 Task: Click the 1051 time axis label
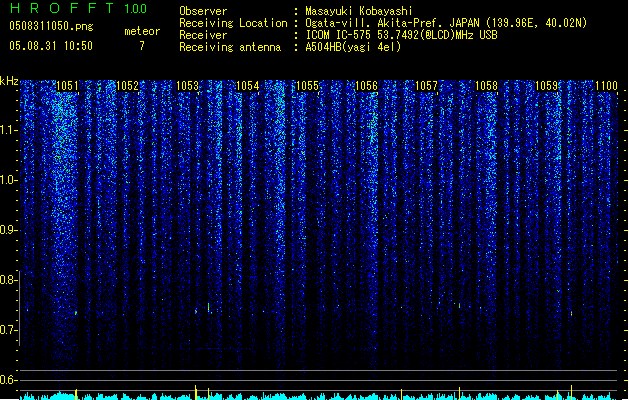[x=67, y=86]
